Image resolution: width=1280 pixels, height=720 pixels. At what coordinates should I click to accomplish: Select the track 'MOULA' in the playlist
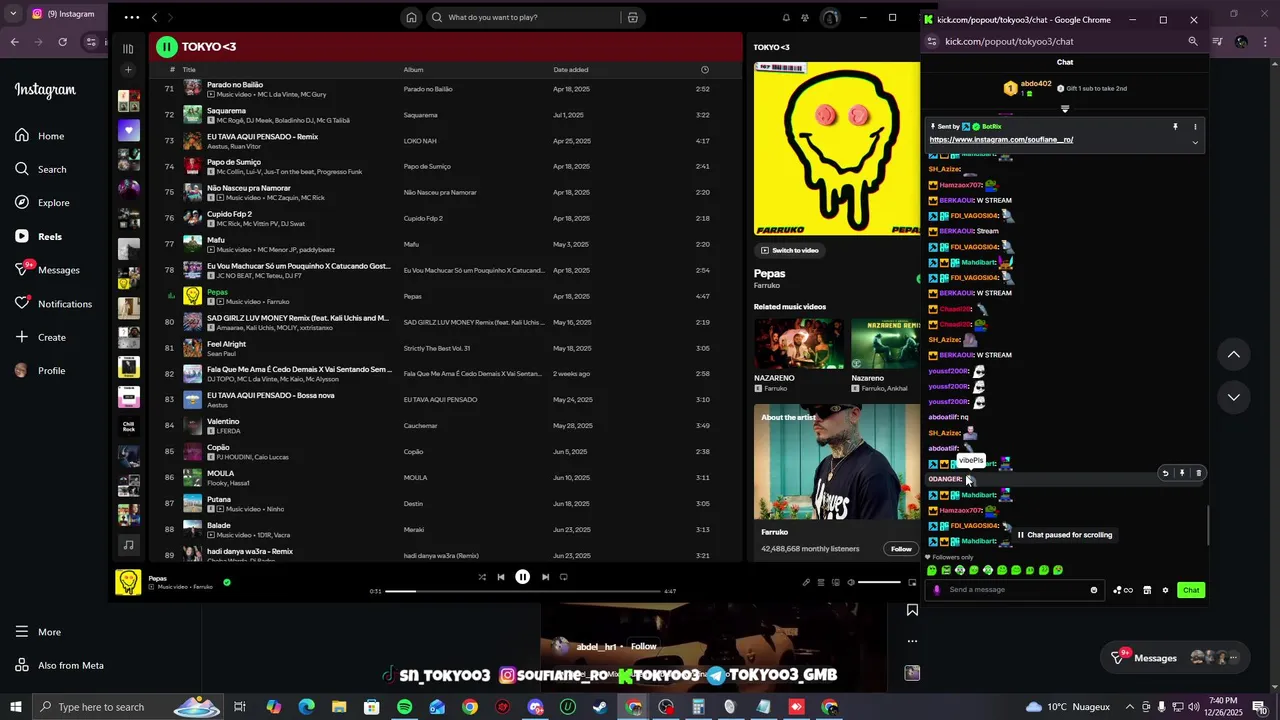pos(444,478)
